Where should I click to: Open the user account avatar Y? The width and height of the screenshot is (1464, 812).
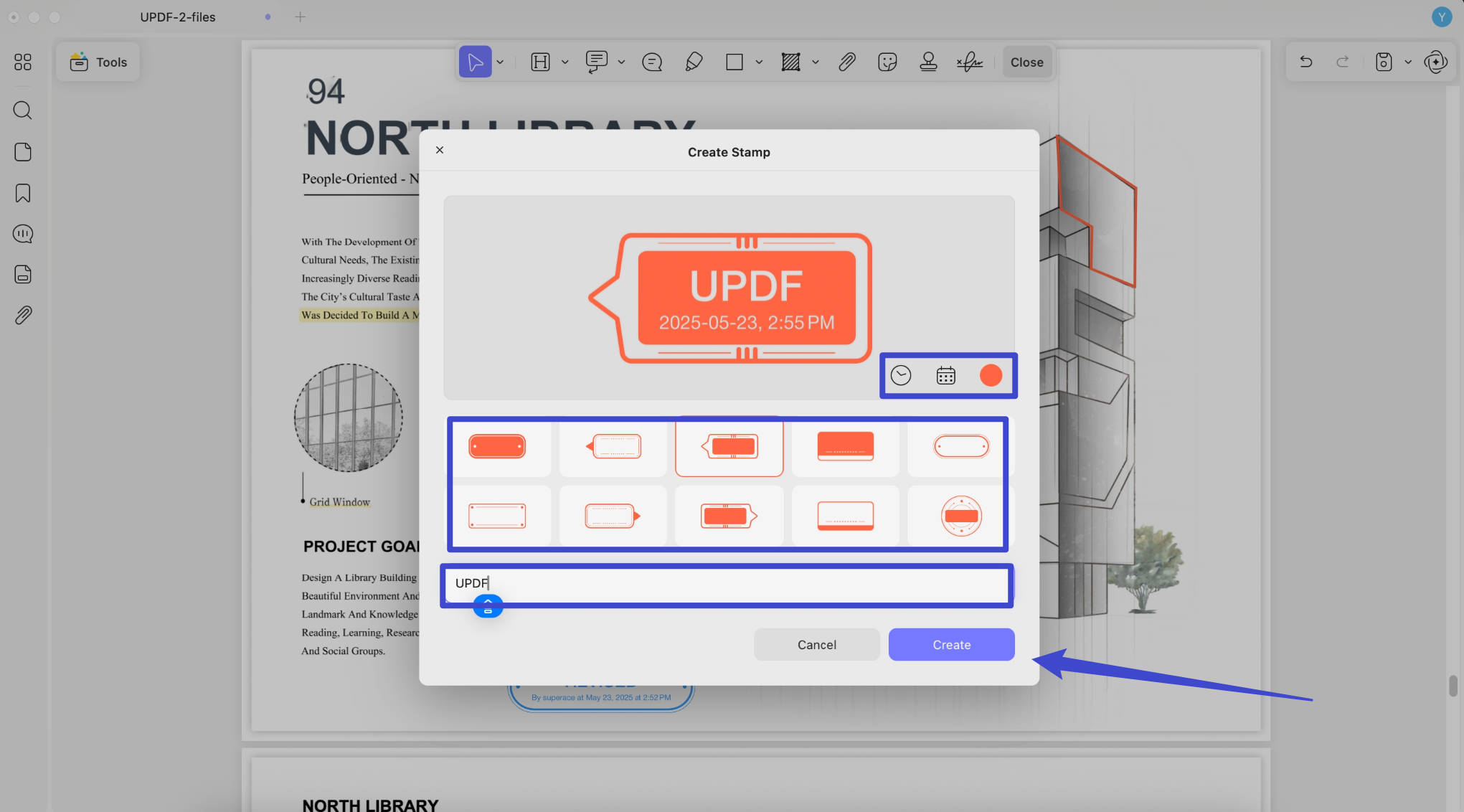click(1442, 16)
